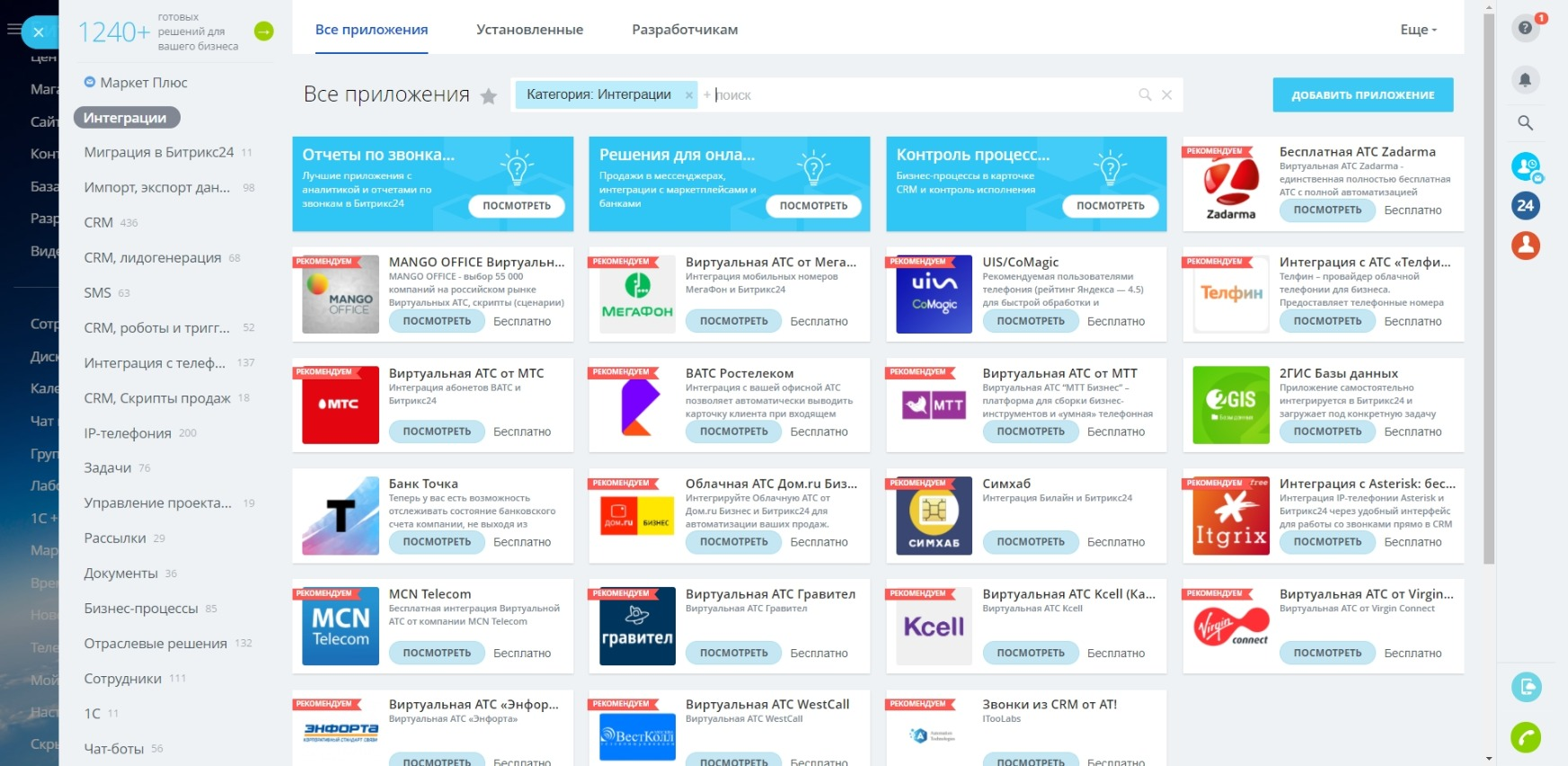The height and width of the screenshot is (766, 1568).
Task: Click ПОСМОТРЕТЬ on Отчеты по звонкам banner
Action: 517,206
